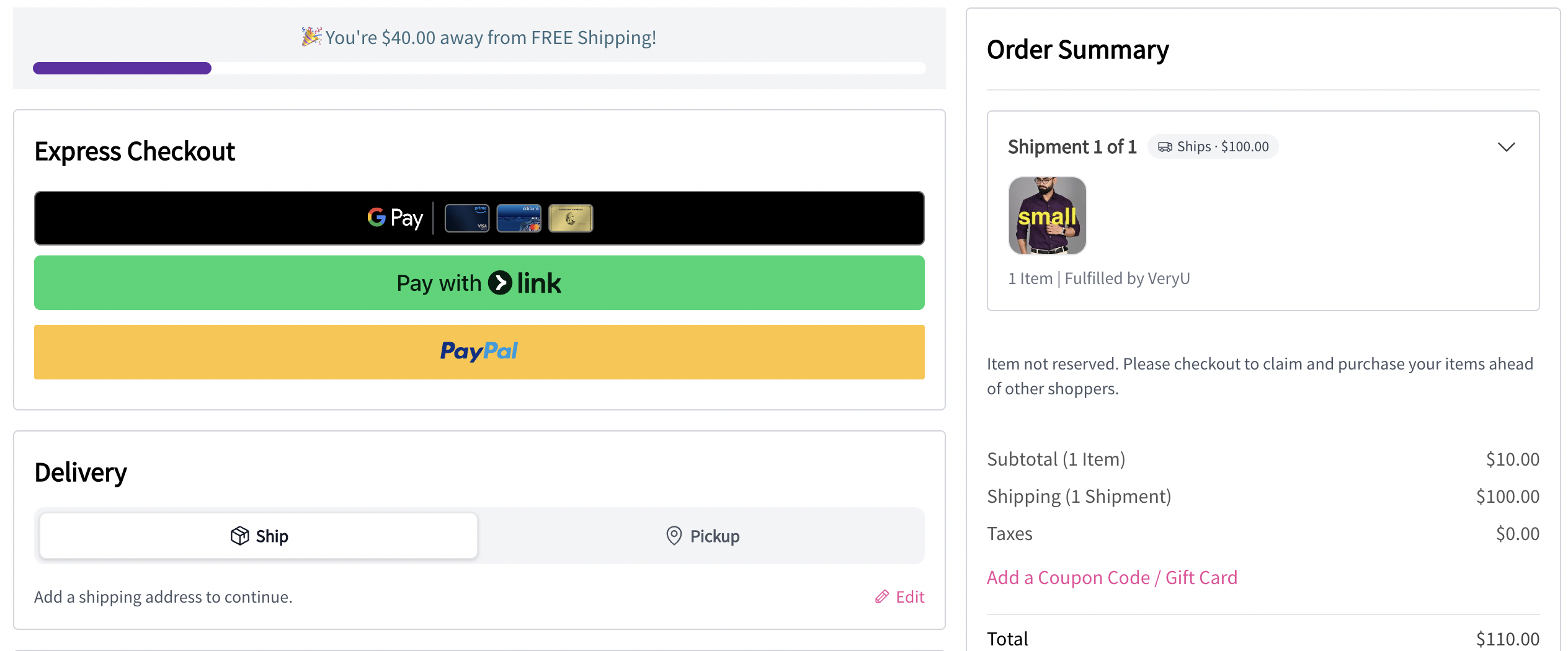Click the truck icon in the Ships badge
This screenshot has height=651, width=1568.
coord(1165,147)
